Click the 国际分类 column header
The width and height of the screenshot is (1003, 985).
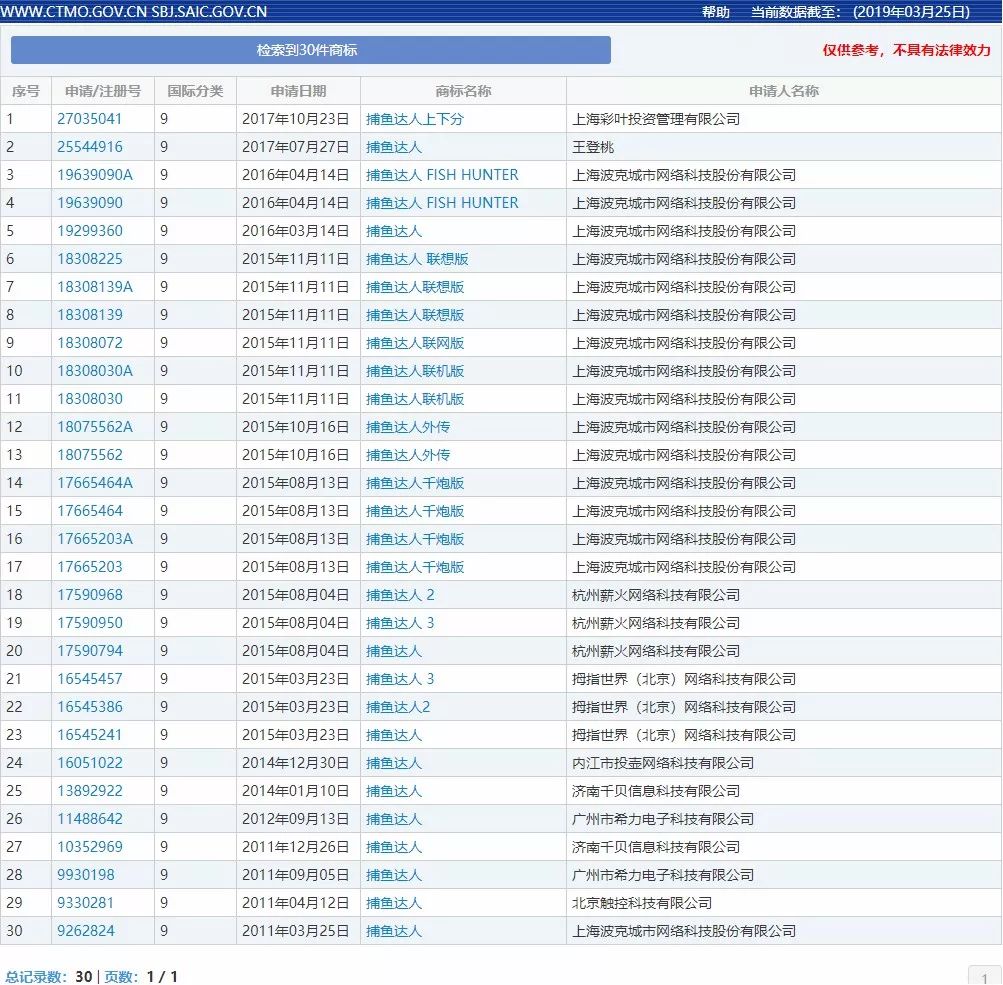(195, 91)
